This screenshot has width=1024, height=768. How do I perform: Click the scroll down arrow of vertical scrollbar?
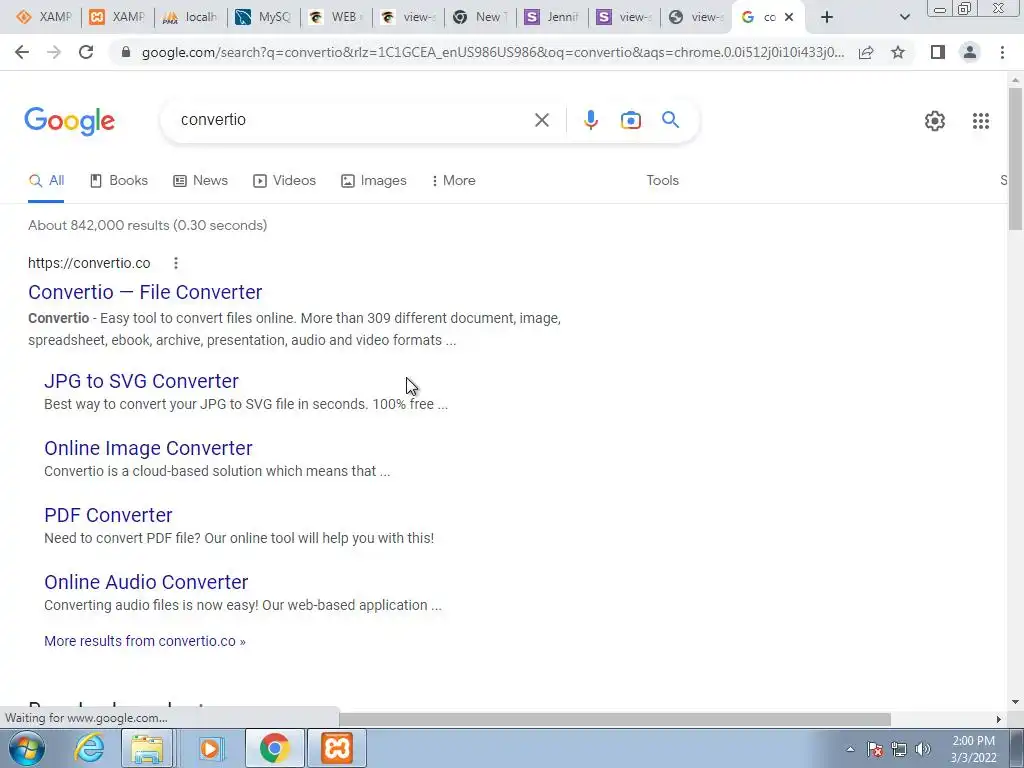[x=1015, y=702]
